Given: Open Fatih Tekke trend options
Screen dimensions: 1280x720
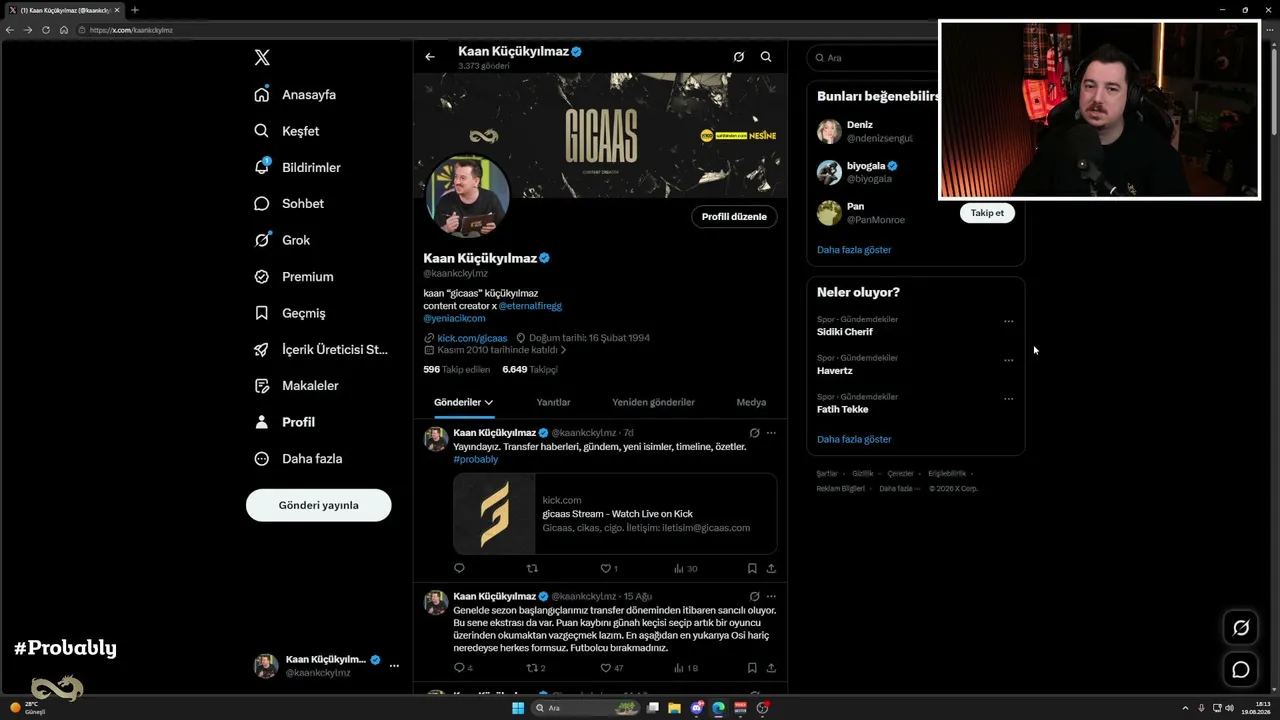Looking at the screenshot, I should coord(1008,399).
